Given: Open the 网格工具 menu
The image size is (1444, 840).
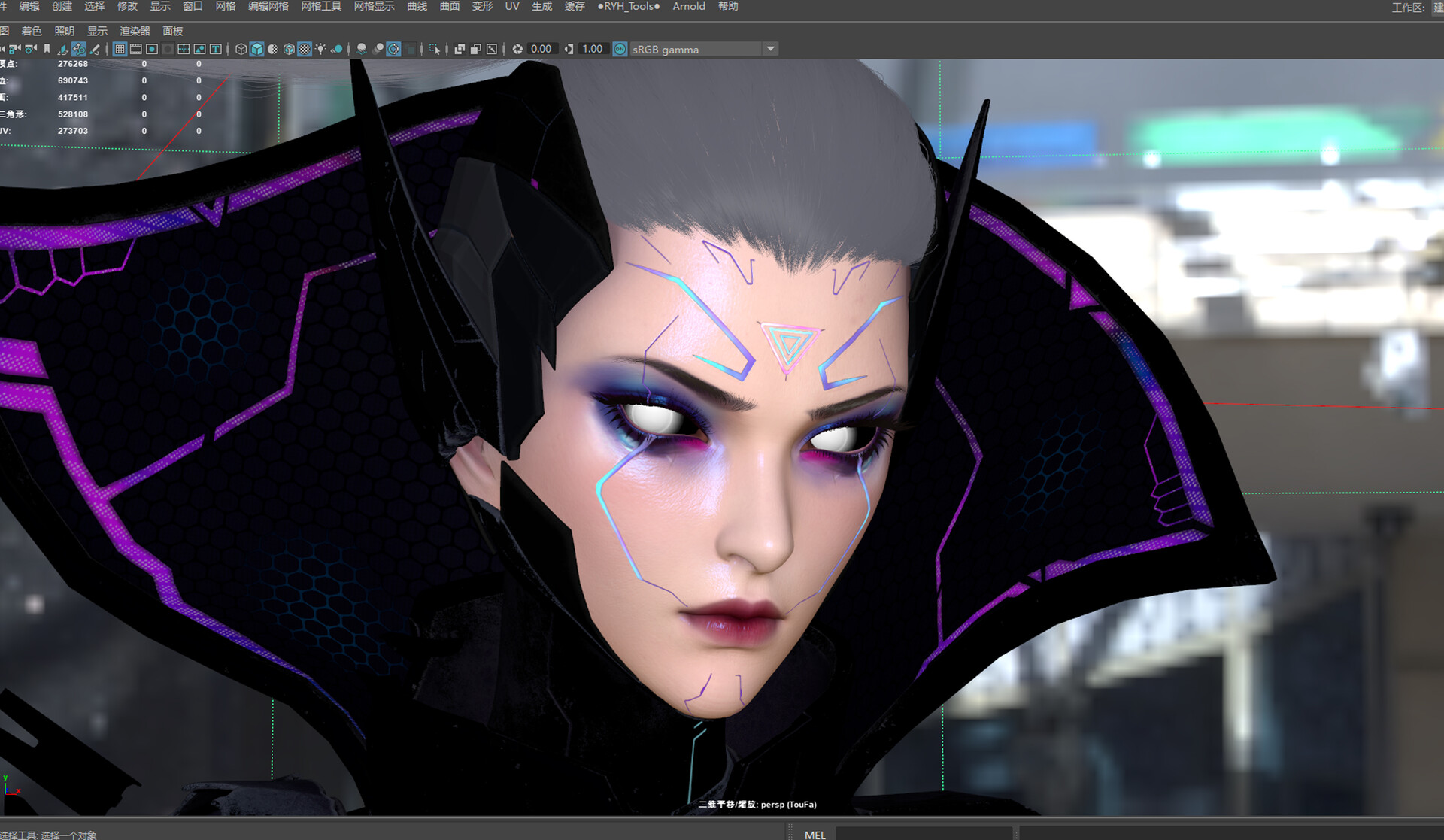Looking at the screenshot, I should (x=320, y=6).
